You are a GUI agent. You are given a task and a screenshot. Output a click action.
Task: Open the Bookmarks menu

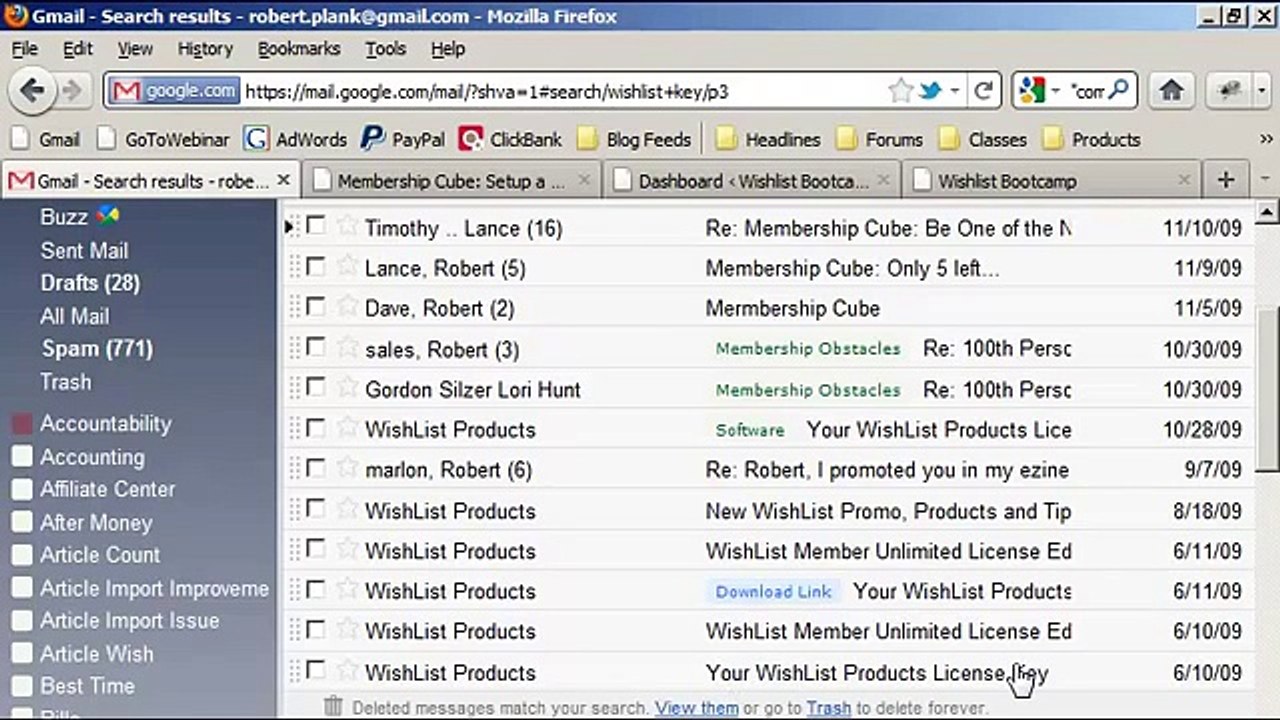[298, 49]
